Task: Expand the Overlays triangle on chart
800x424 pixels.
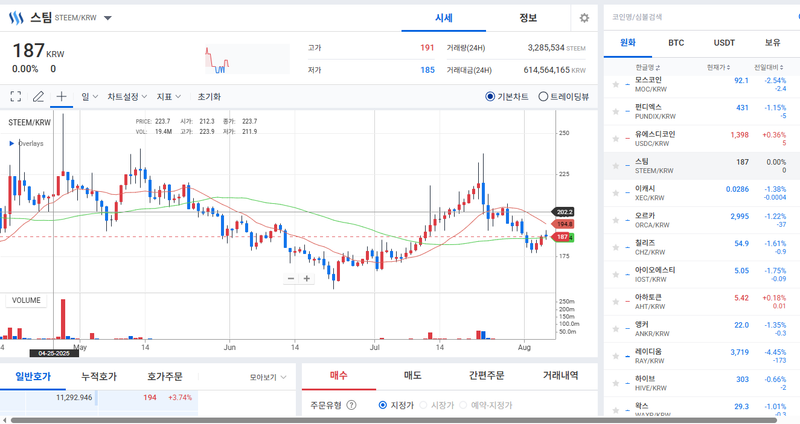Action: pyautogui.click(x=12, y=143)
